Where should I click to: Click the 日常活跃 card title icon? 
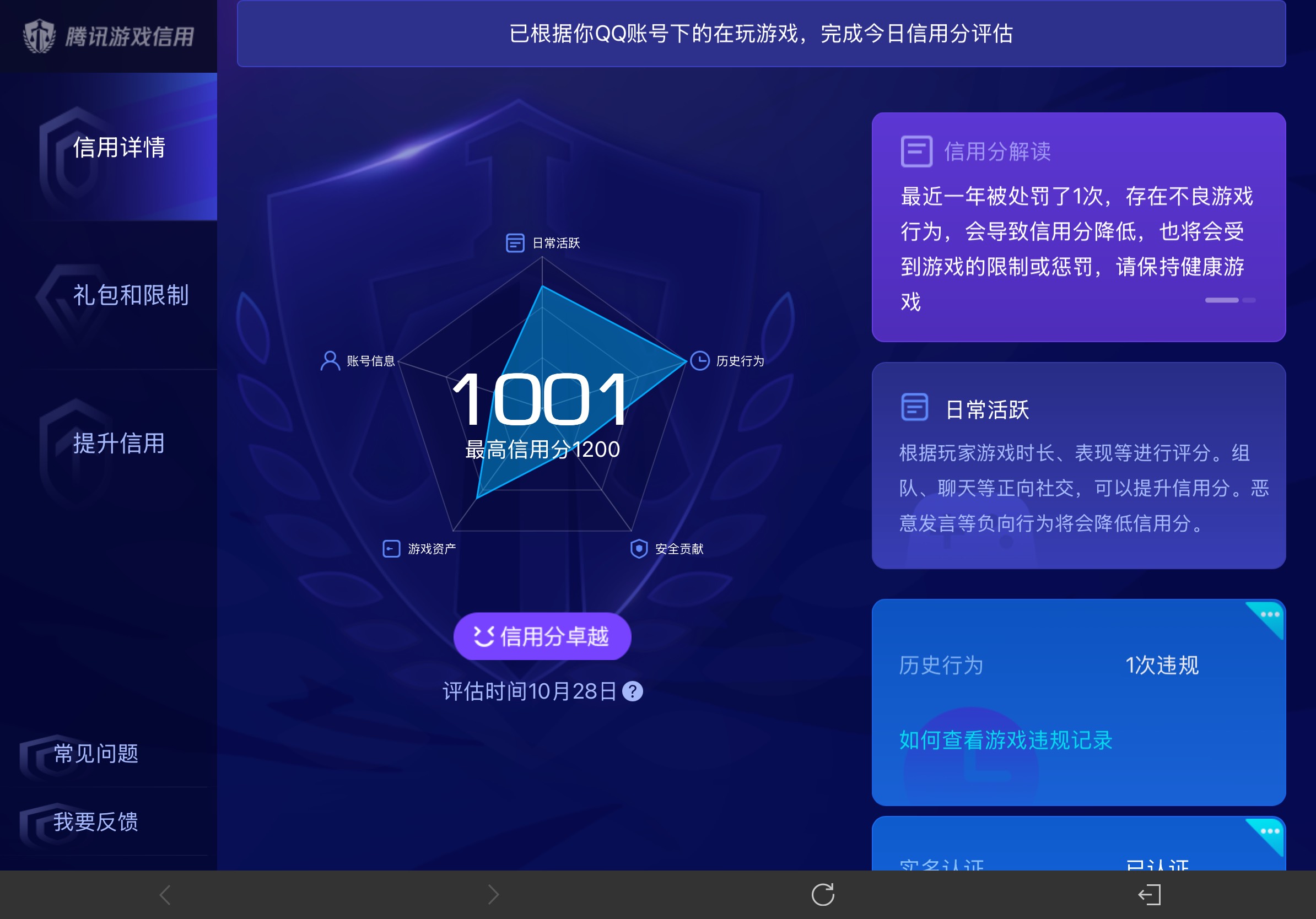click(915, 407)
